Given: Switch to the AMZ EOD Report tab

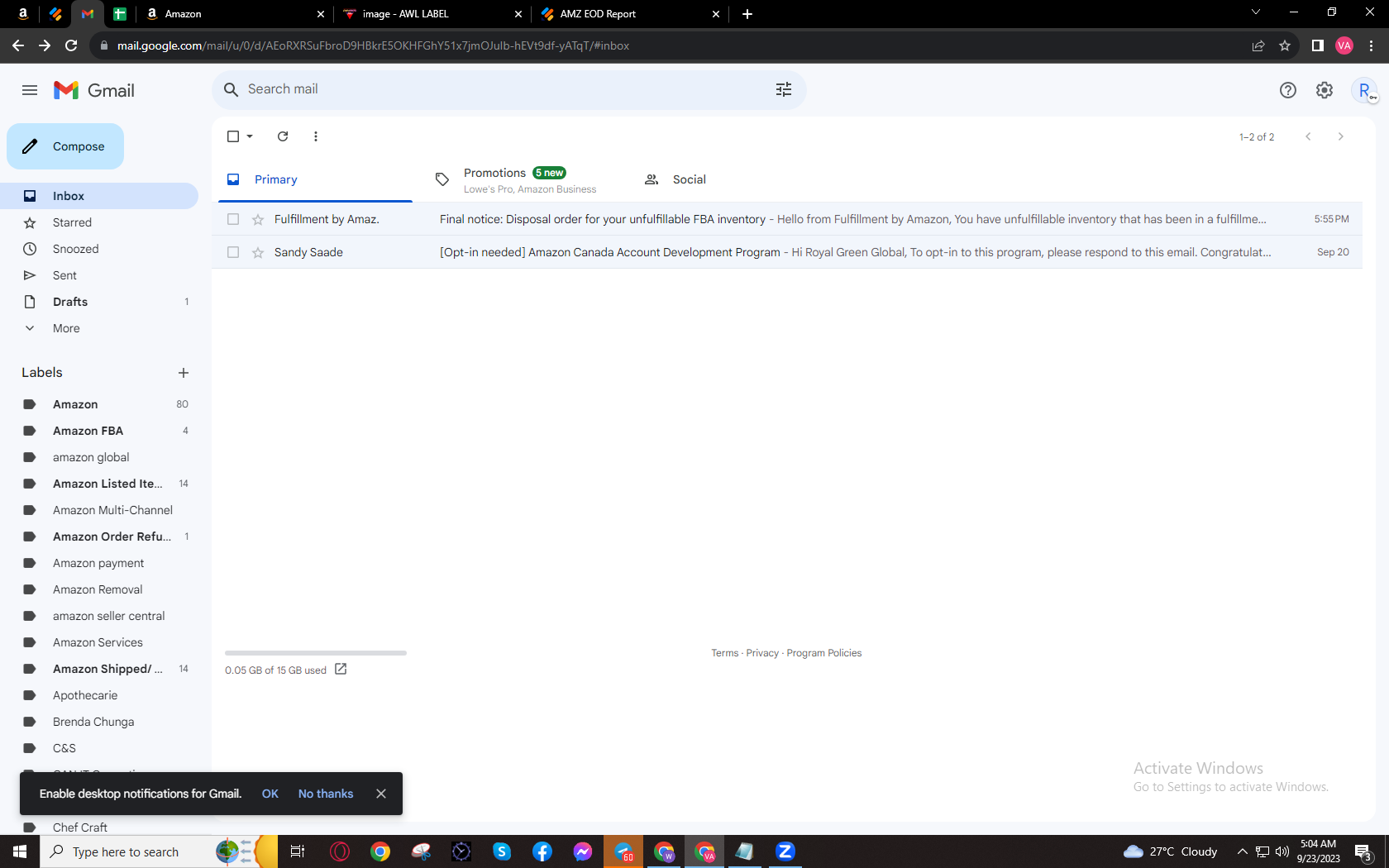Looking at the screenshot, I should pos(628,14).
